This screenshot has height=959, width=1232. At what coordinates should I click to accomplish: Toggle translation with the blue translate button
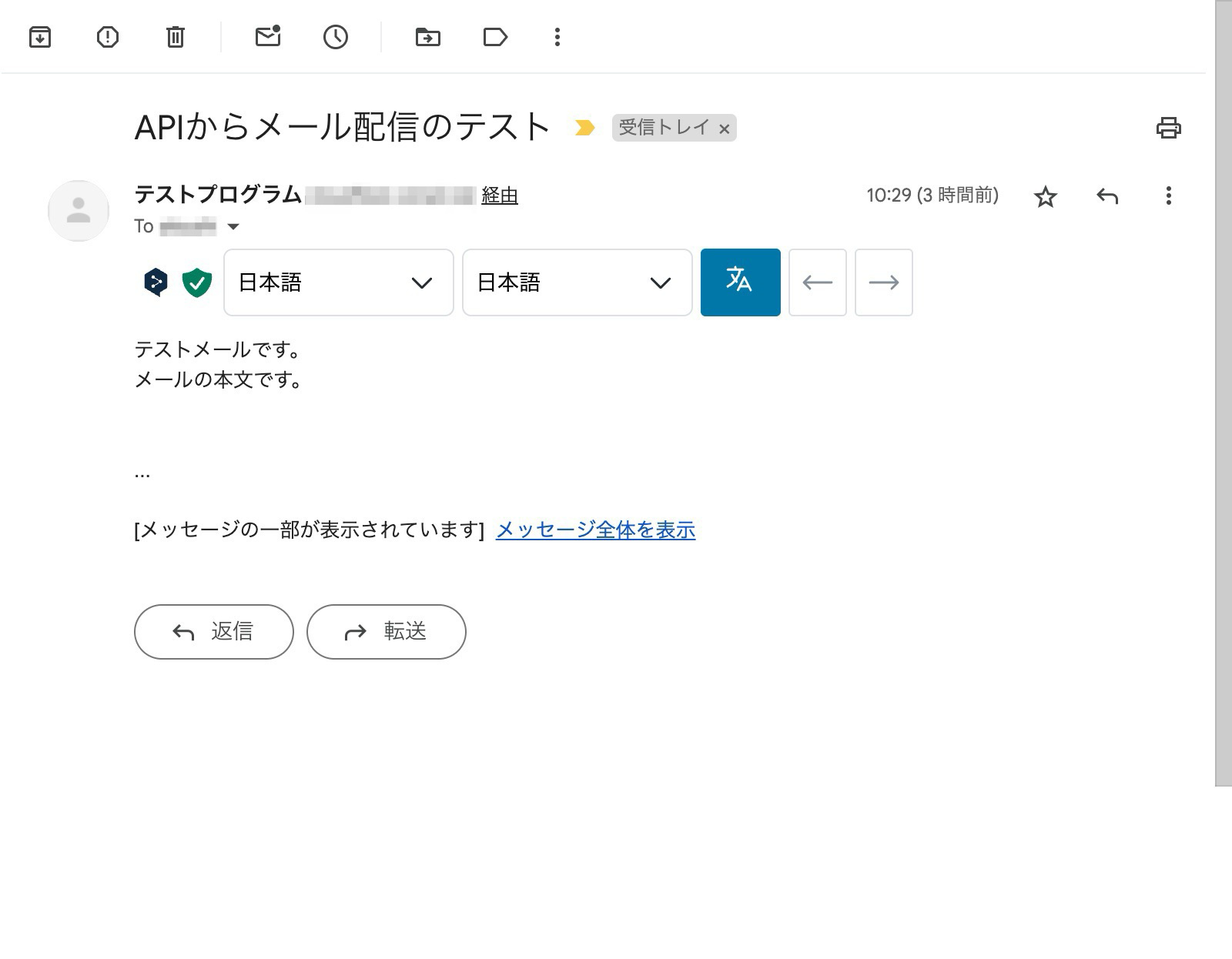click(739, 282)
